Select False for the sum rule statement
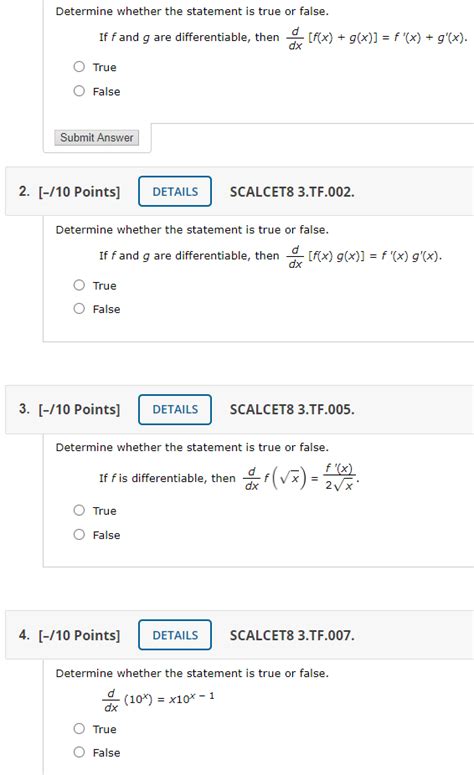This screenshot has height=775, width=474. pos(79,91)
